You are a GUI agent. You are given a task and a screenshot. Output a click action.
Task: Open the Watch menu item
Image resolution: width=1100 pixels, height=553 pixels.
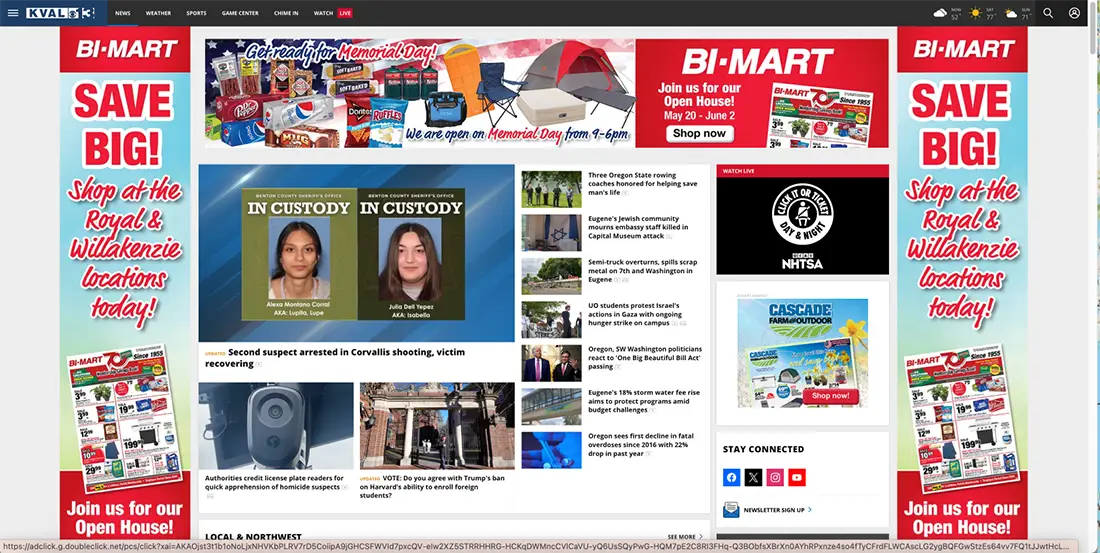[x=323, y=13]
